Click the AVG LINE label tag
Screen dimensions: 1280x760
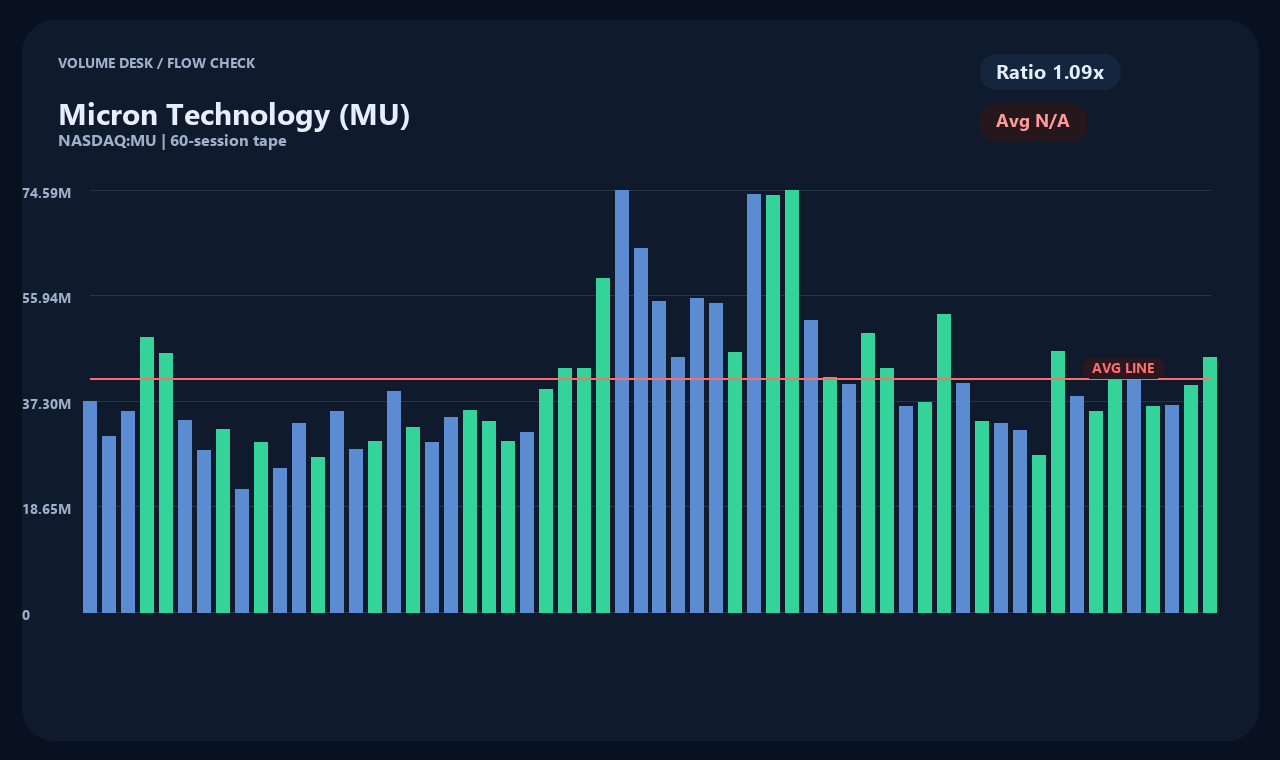coord(1123,368)
